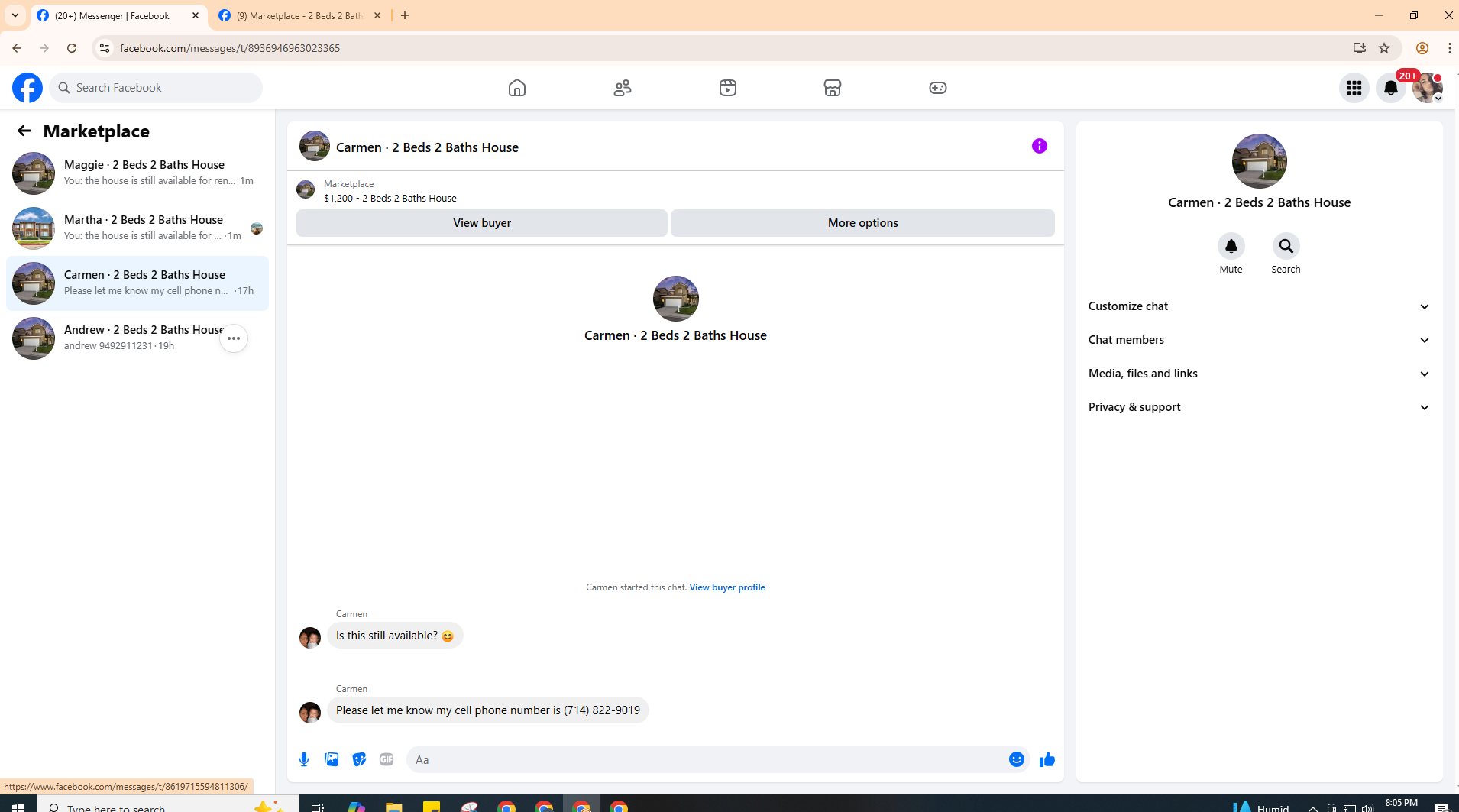Mute the Carmen conversation

[x=1231, y=247]
